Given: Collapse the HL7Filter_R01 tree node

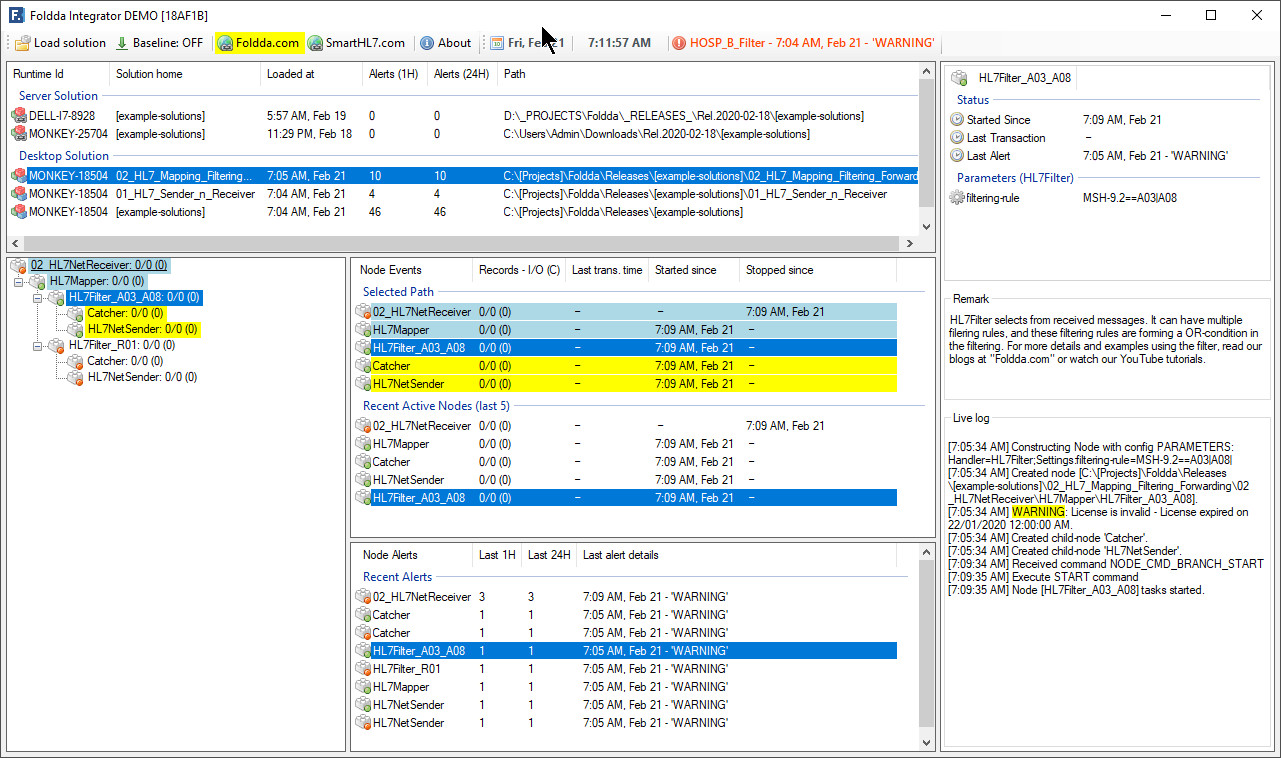Looking at the screenshot, I should click(38, 346).
